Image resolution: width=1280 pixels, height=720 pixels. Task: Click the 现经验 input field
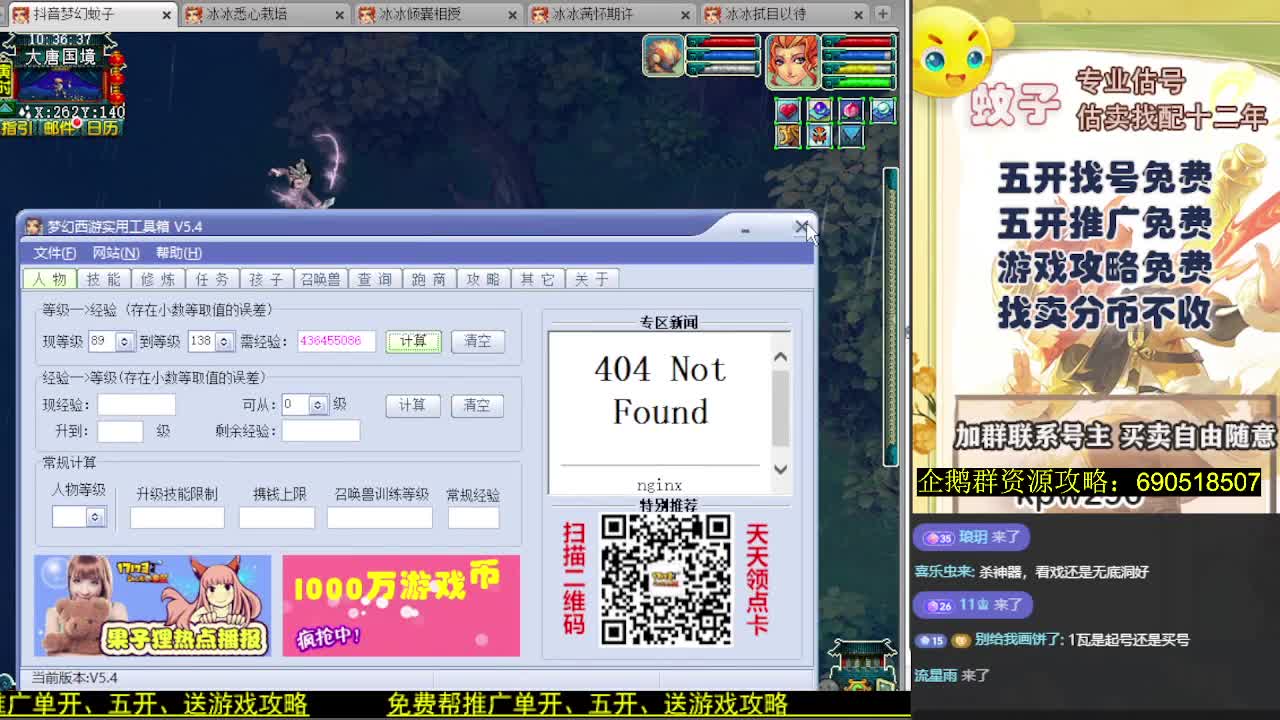tap(136, 405)
